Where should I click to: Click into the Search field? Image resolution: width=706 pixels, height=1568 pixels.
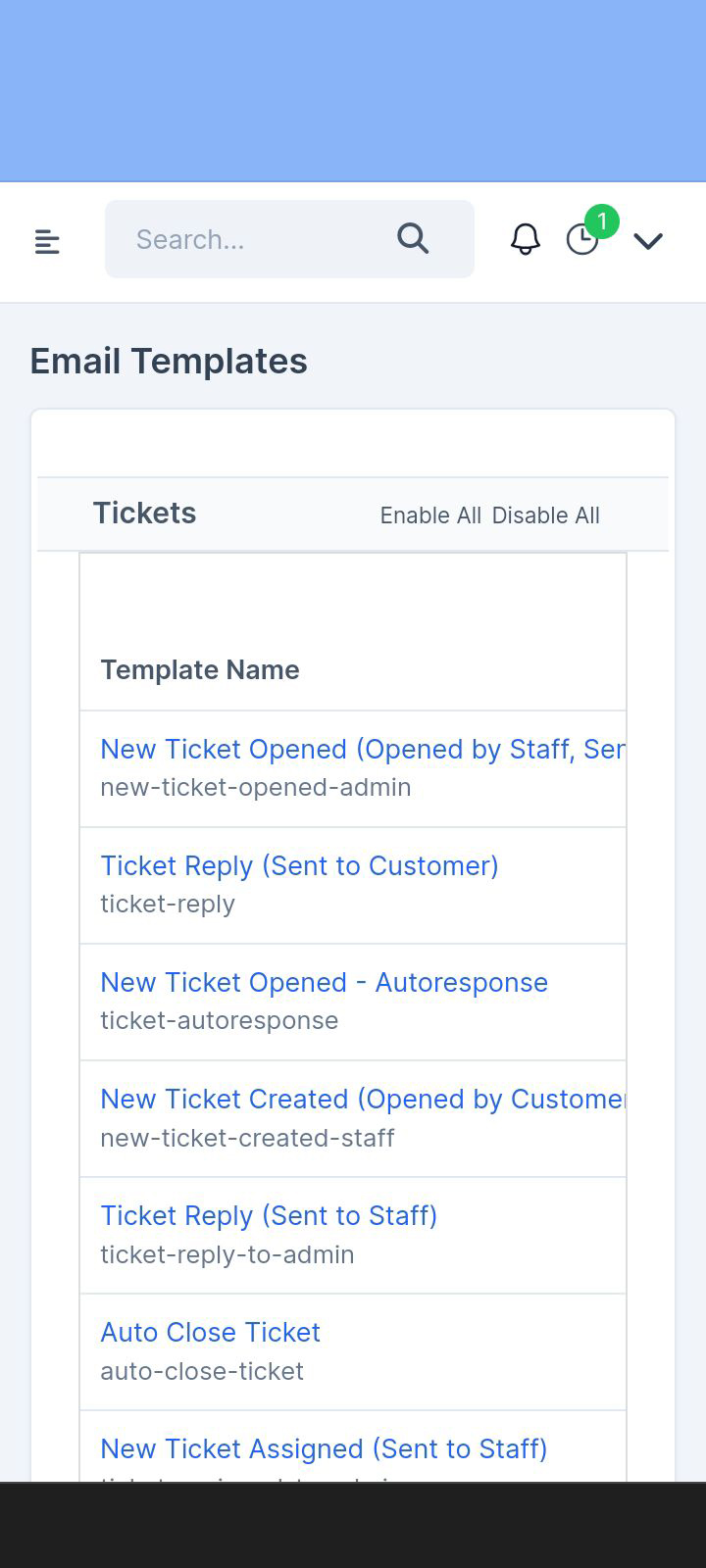click(255, 239)
